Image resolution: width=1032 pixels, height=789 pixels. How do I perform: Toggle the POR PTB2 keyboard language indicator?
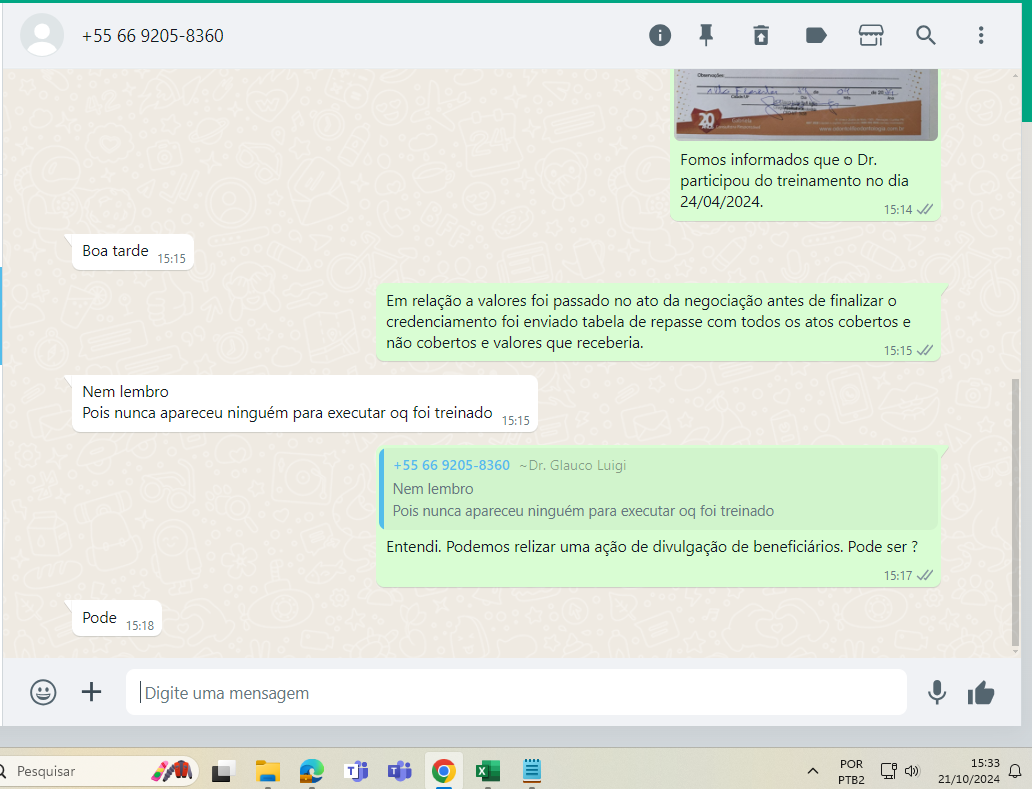coord(851,771)
